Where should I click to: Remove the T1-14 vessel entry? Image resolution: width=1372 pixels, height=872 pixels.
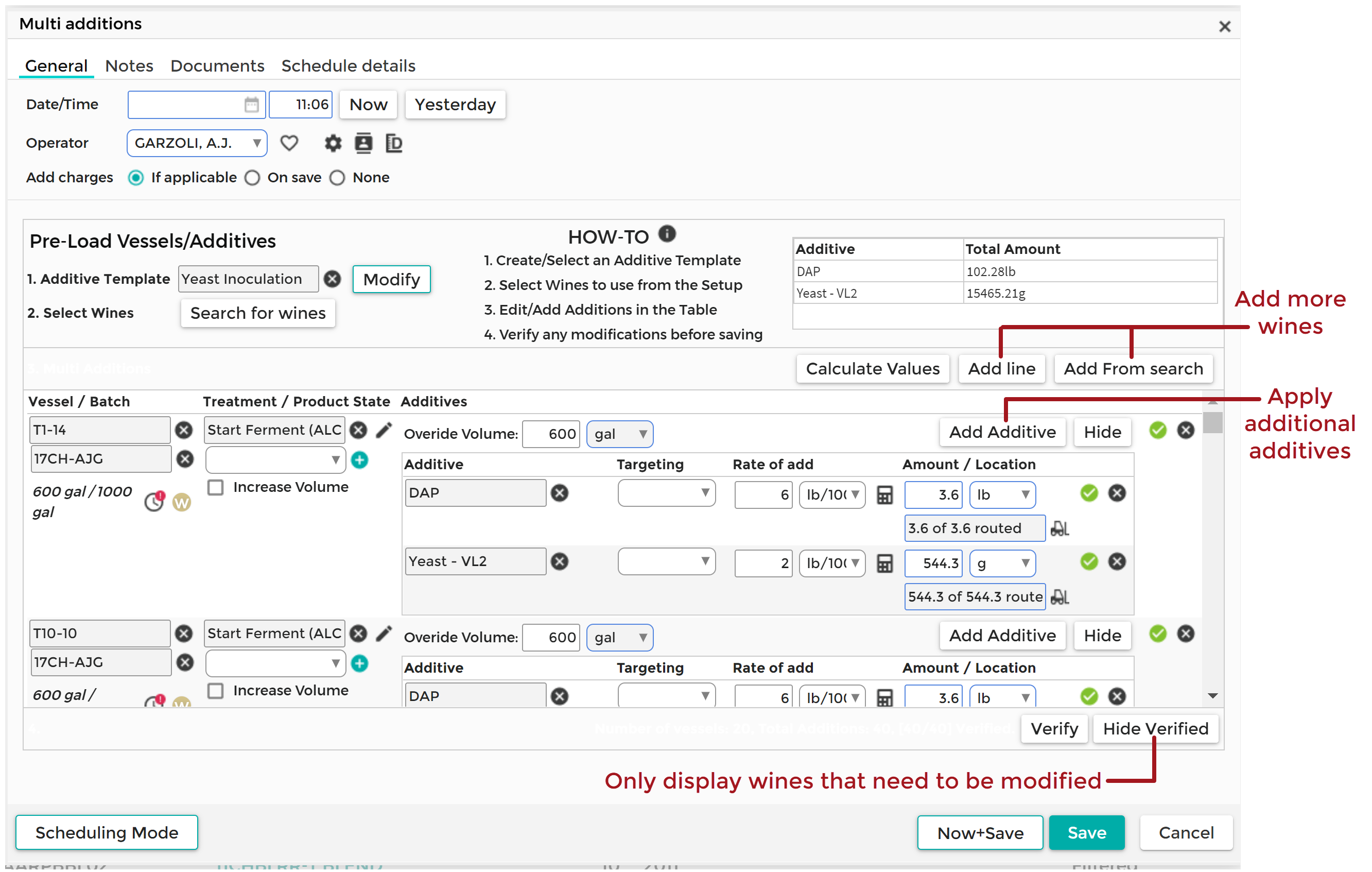(183, 430)
